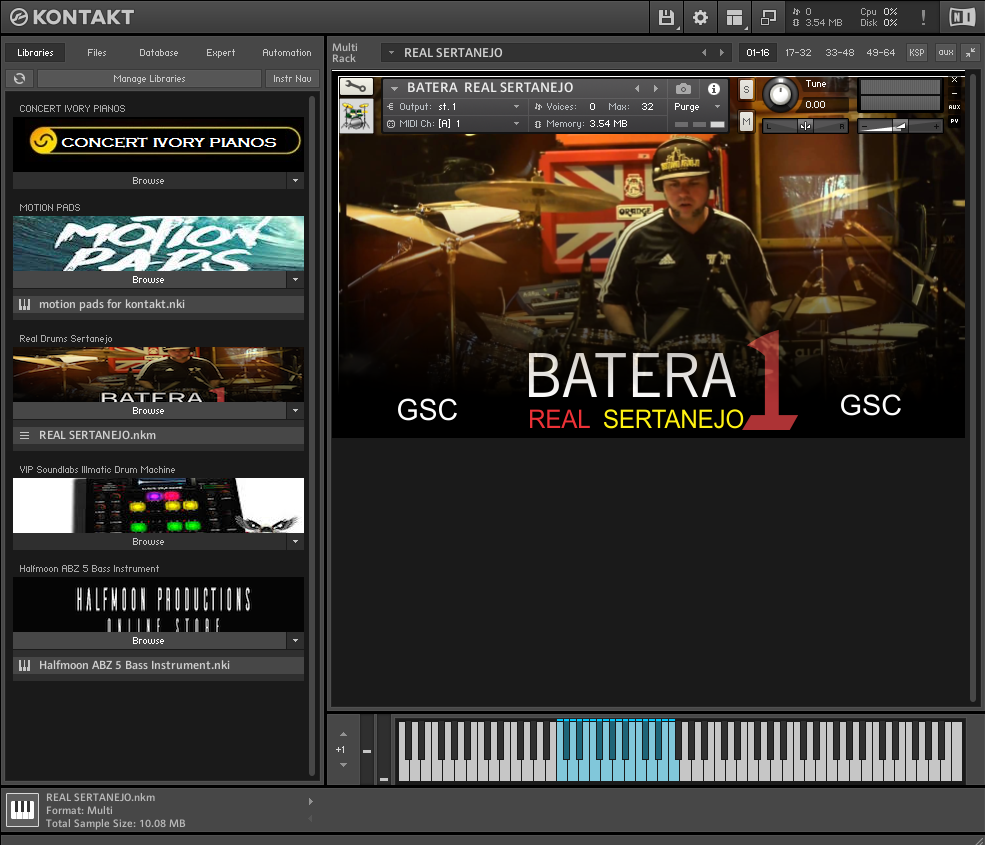Select previous multi in rack header
Image resolution: width=985 pixels, height=845 pixels.
[x=704, y=53]
